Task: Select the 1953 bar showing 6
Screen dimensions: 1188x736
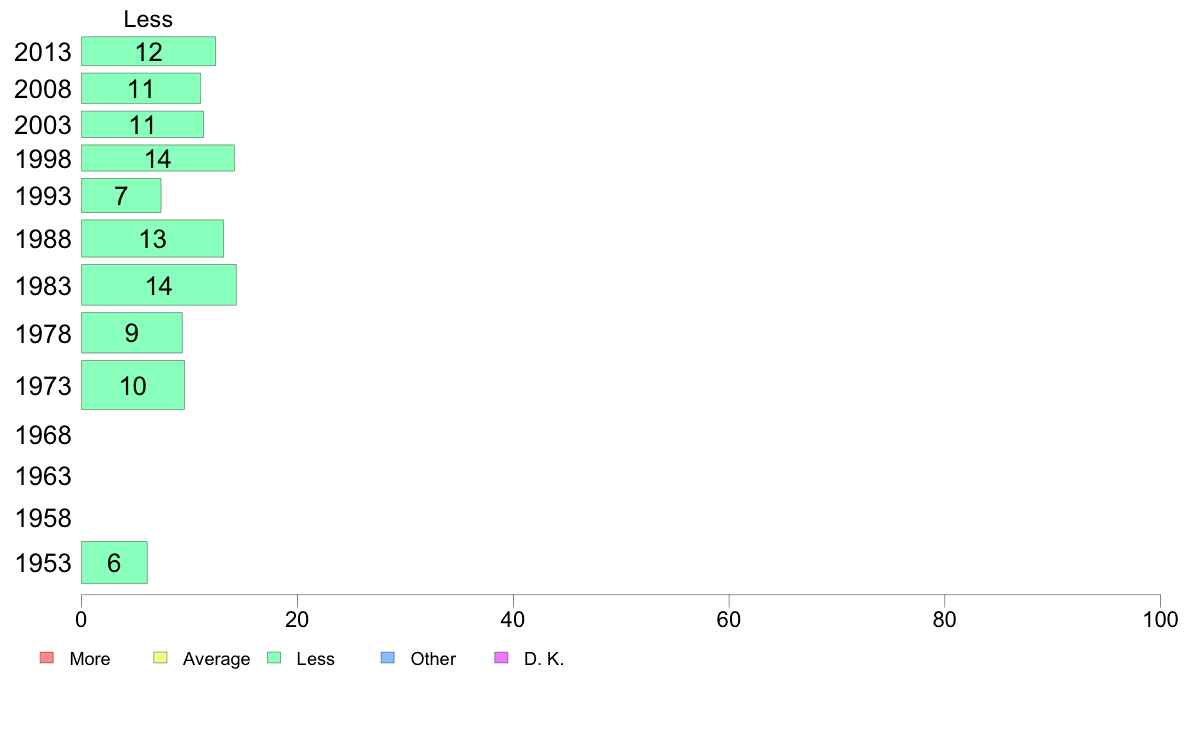Action: tap(114, 562)
